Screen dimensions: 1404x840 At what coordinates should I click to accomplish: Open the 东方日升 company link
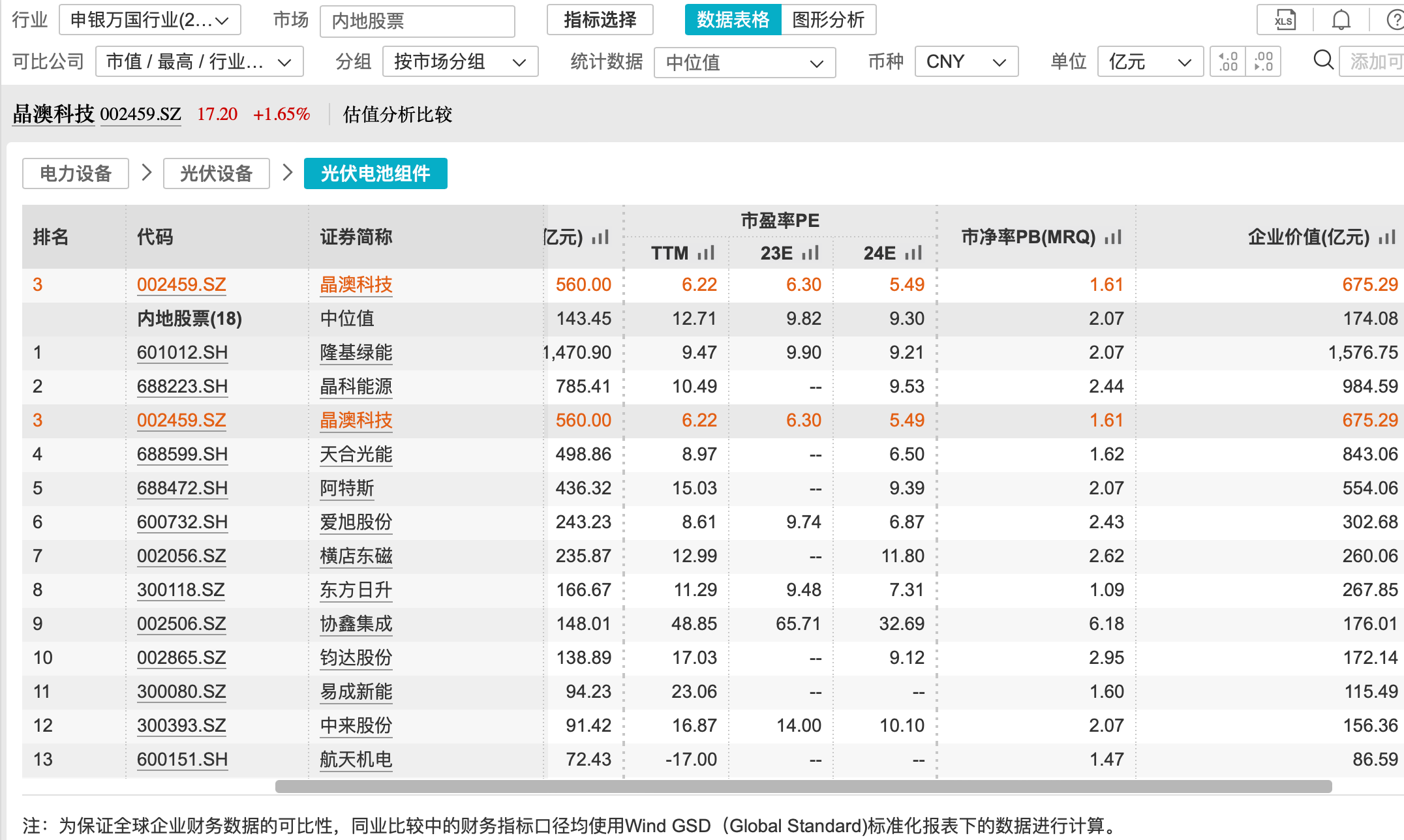356,590
